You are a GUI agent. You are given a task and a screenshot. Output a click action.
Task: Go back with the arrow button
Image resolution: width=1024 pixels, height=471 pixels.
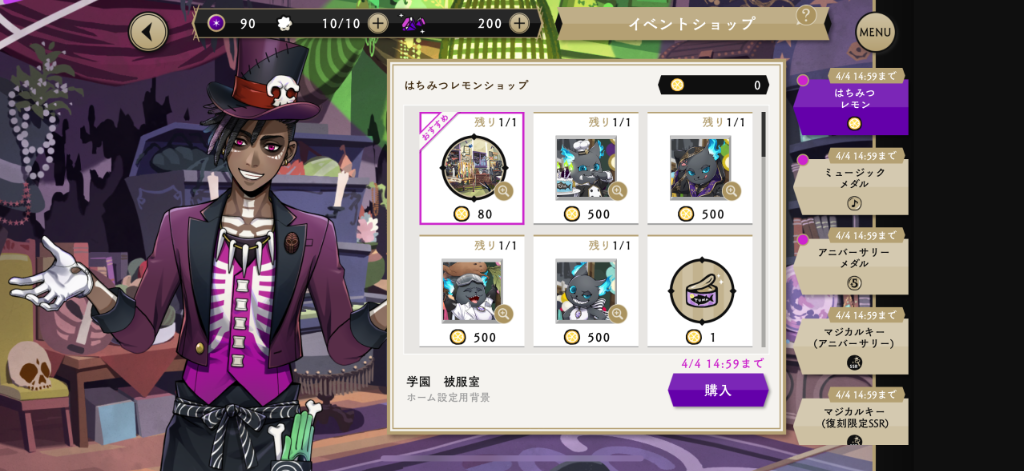[x=148, y=31]
